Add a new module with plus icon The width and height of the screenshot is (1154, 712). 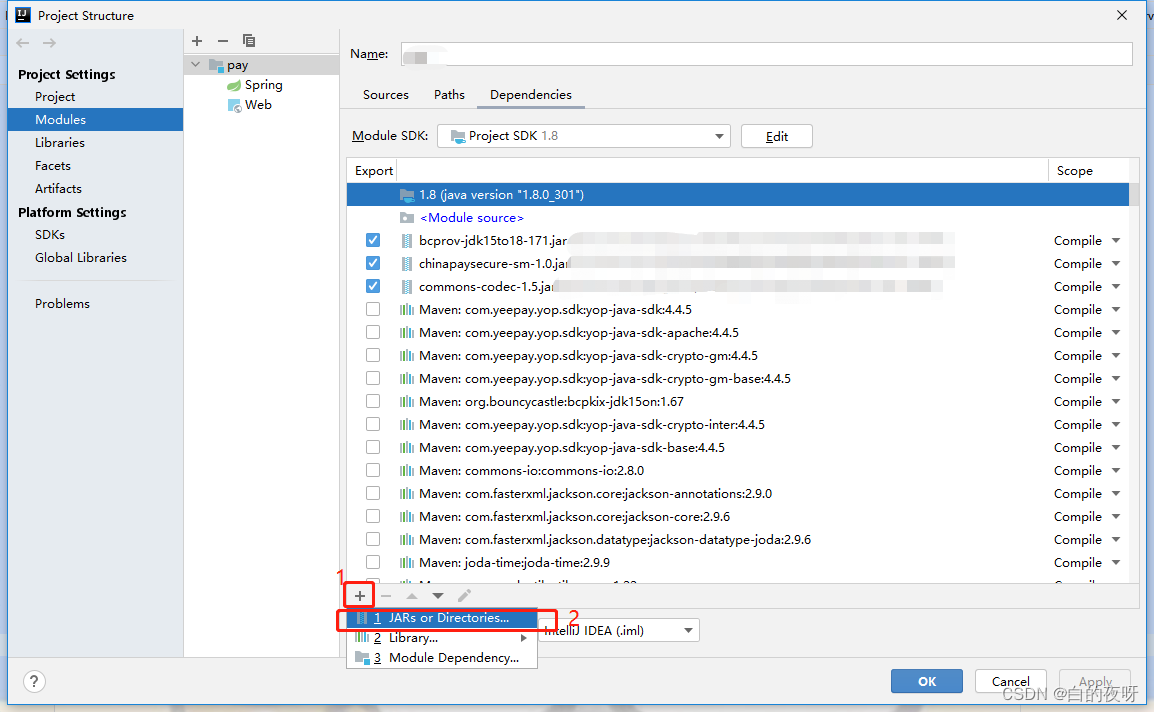[197, 40]
